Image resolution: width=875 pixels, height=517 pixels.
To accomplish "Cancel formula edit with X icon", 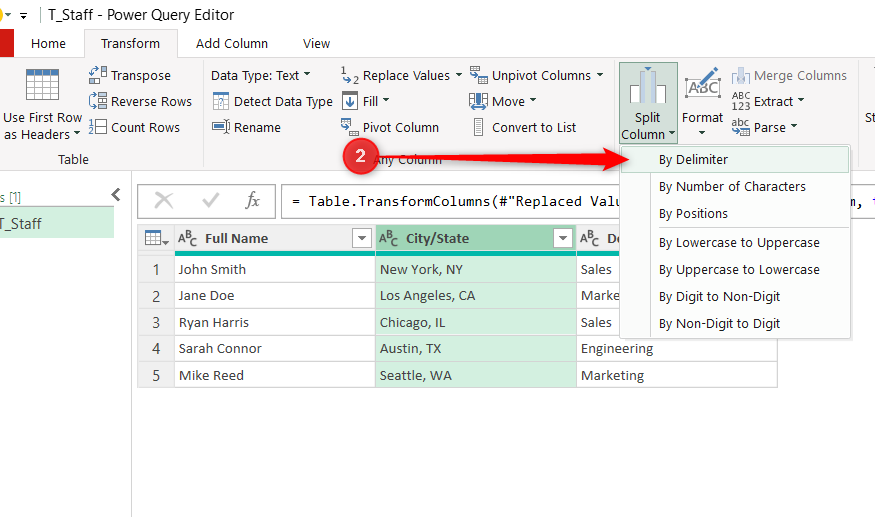I will (164, 200).
